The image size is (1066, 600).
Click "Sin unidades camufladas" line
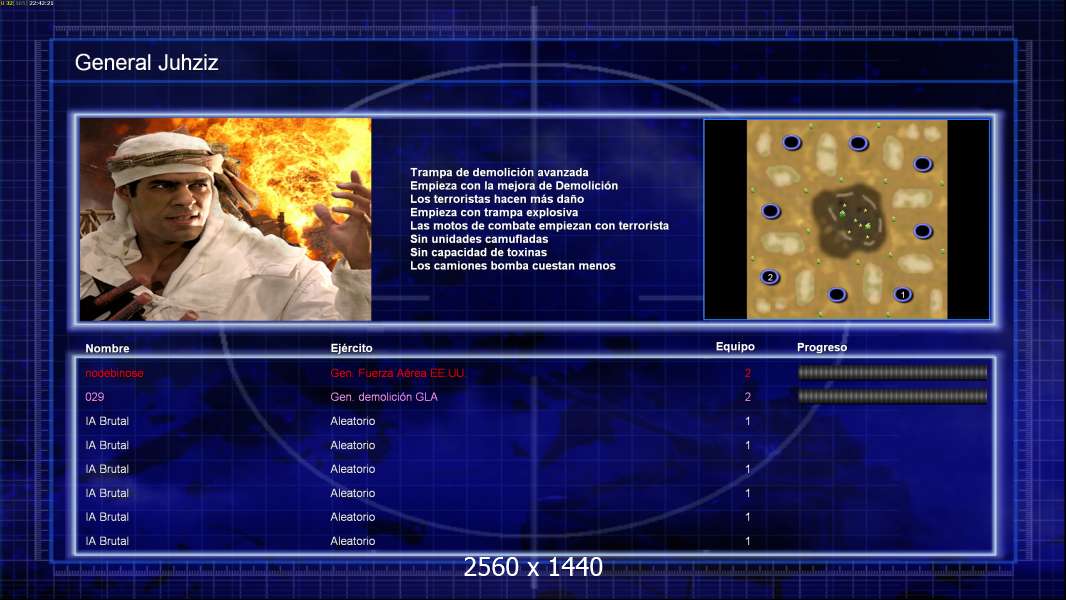pos(479,239)
